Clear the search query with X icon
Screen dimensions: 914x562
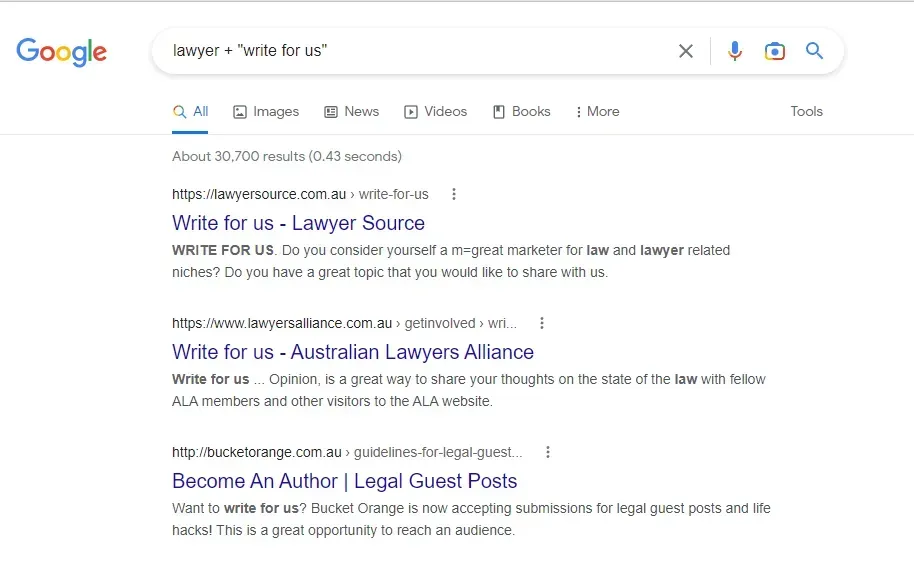point(686,51)
